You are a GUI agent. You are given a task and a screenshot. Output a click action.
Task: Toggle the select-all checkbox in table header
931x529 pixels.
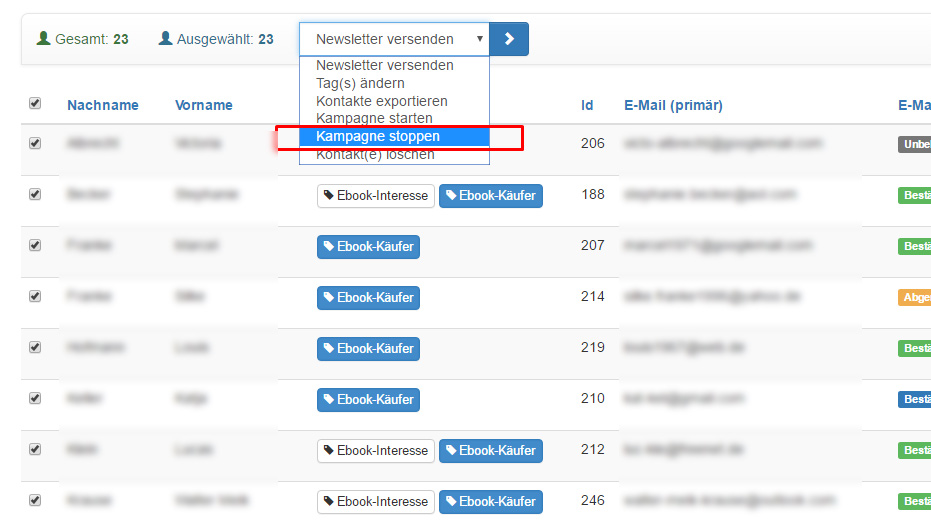pos(35,104)
